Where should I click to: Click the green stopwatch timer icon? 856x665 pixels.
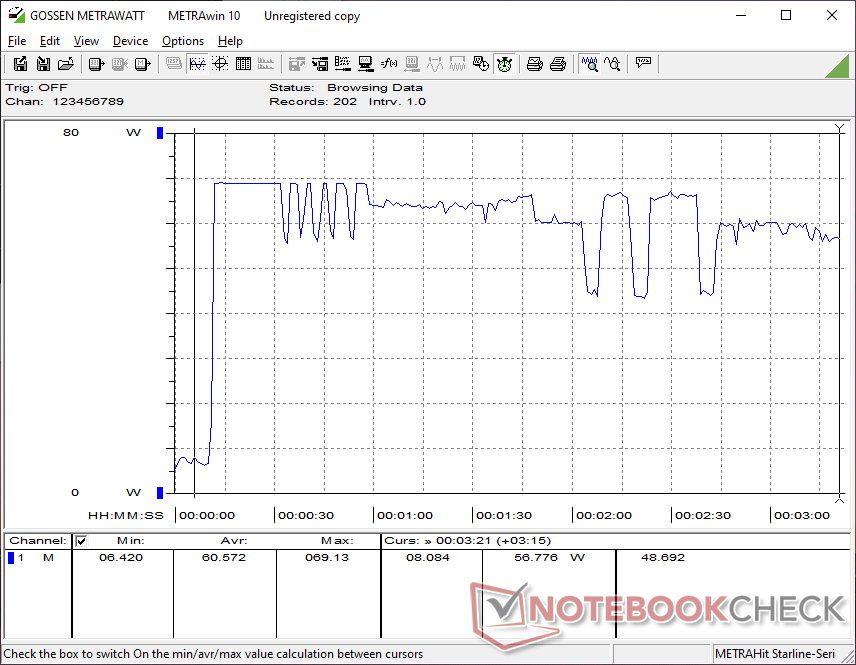tap(505, 64)
